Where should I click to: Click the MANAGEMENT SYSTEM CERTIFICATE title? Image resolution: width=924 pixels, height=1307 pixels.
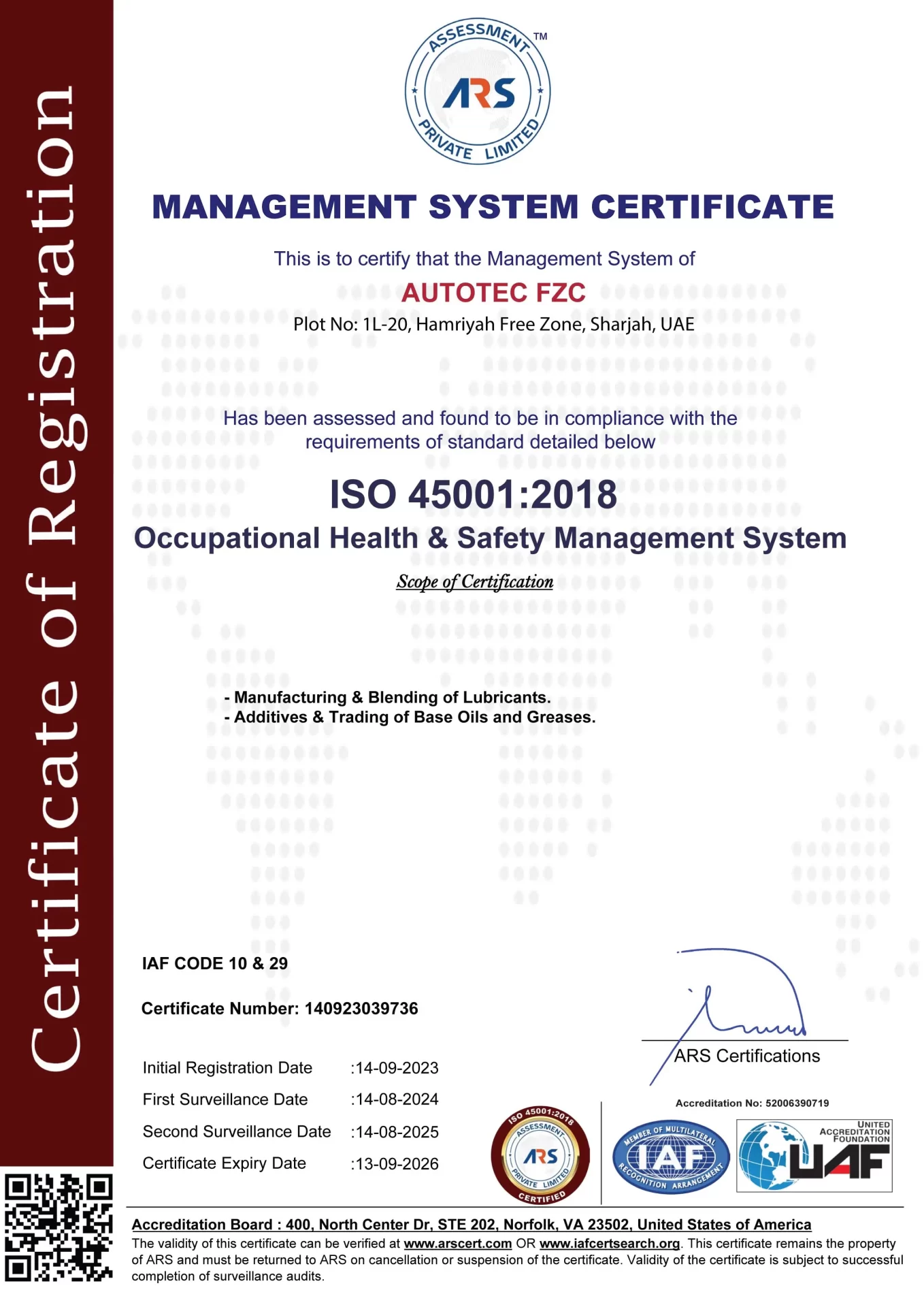(493, 207)
